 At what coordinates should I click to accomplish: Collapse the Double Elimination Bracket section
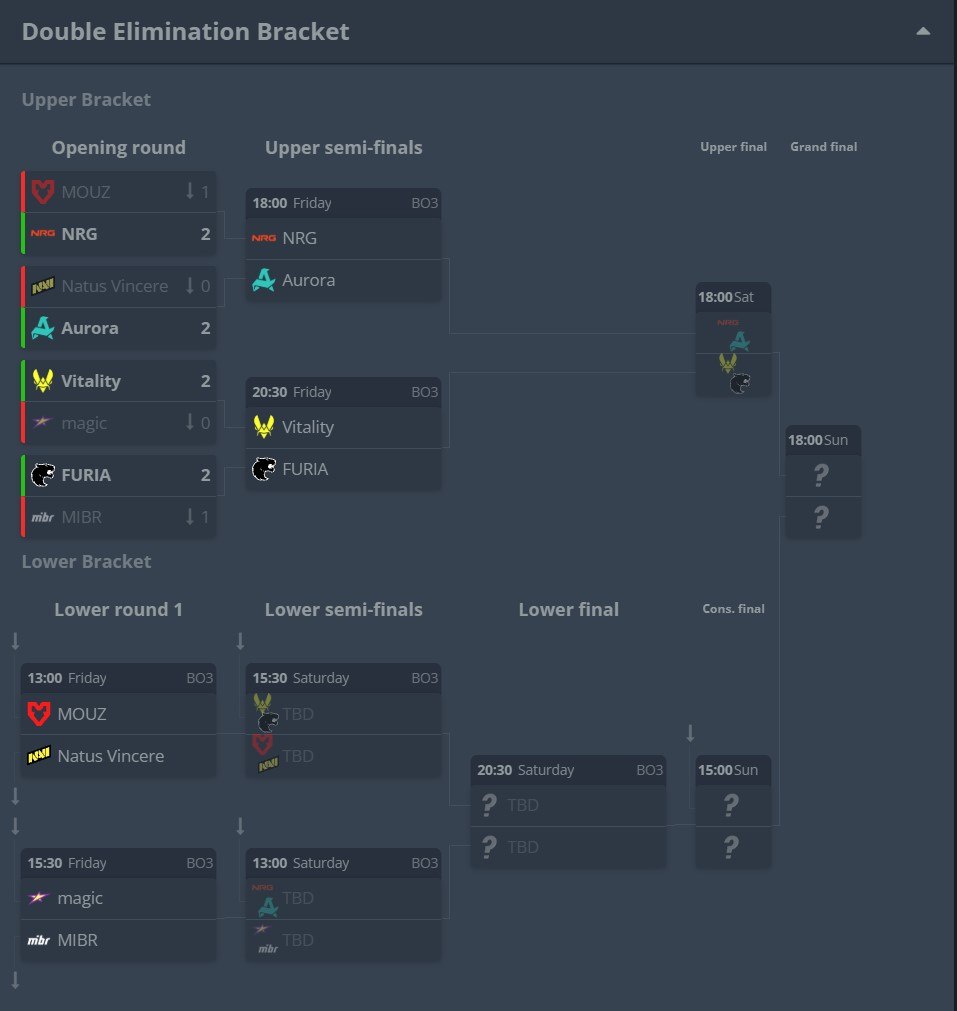coord(923,31)
